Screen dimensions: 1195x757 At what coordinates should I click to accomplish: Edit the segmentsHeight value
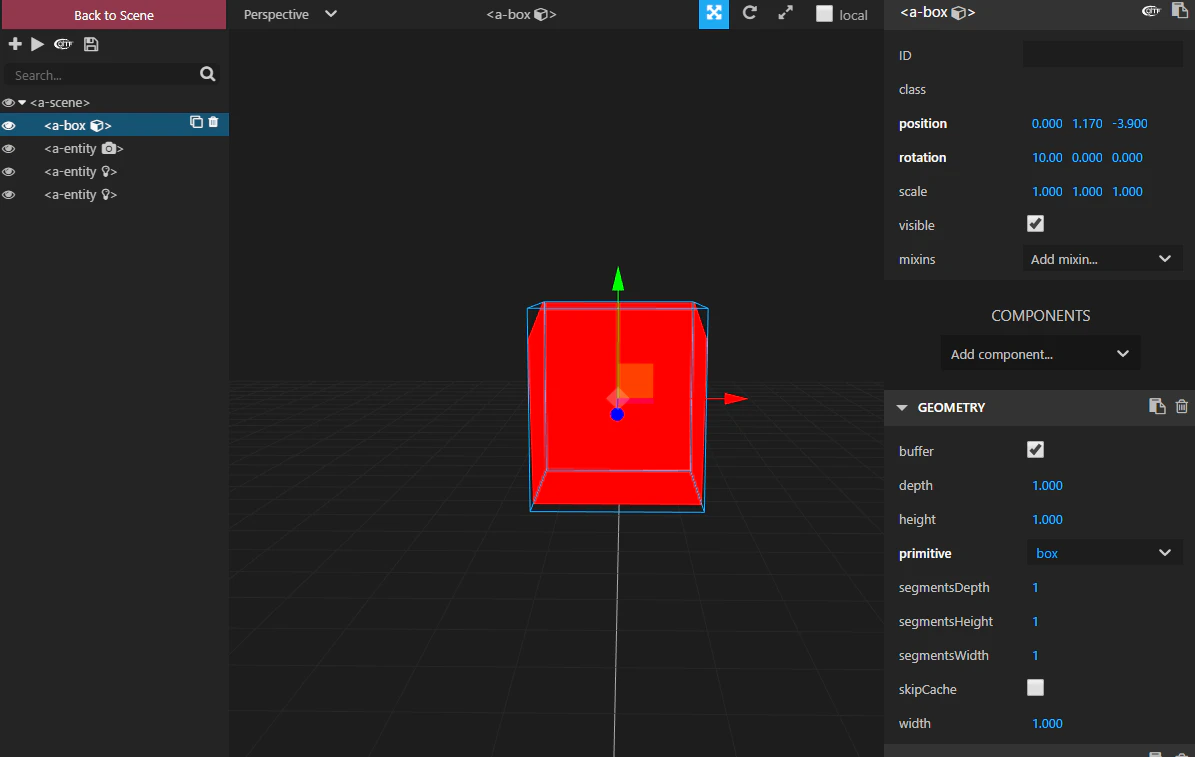pos(1035,621)
